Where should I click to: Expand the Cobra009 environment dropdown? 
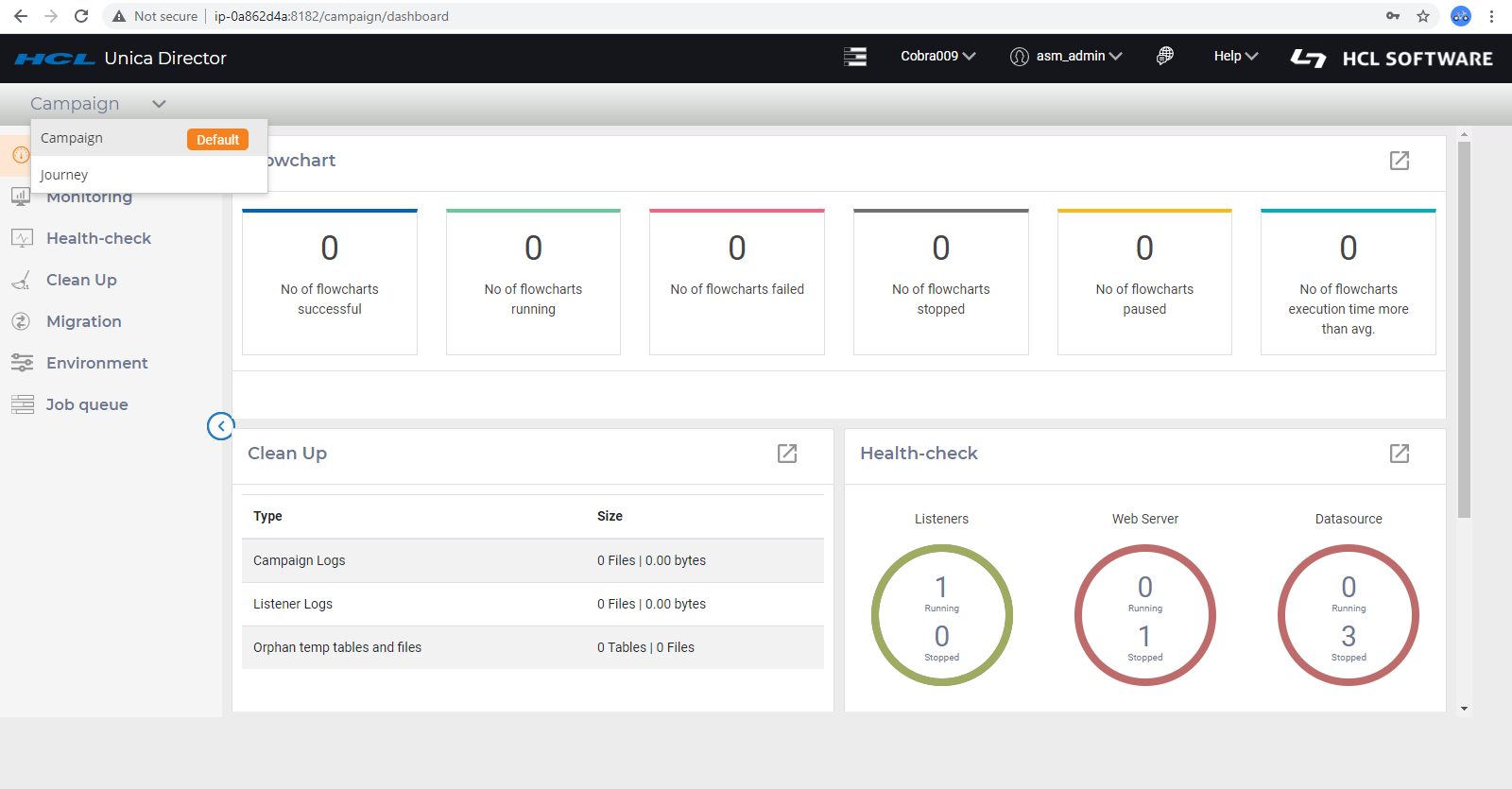pos(937,57)
